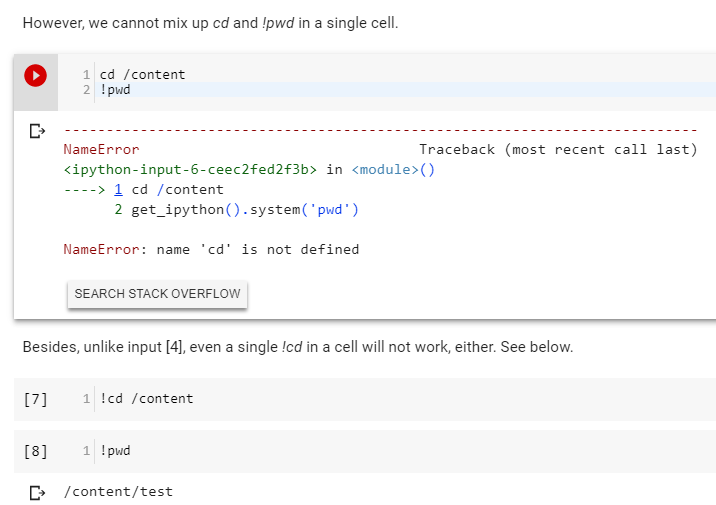Click the SEARCH STACK OVERFLOW button

(x=158, y=294)
